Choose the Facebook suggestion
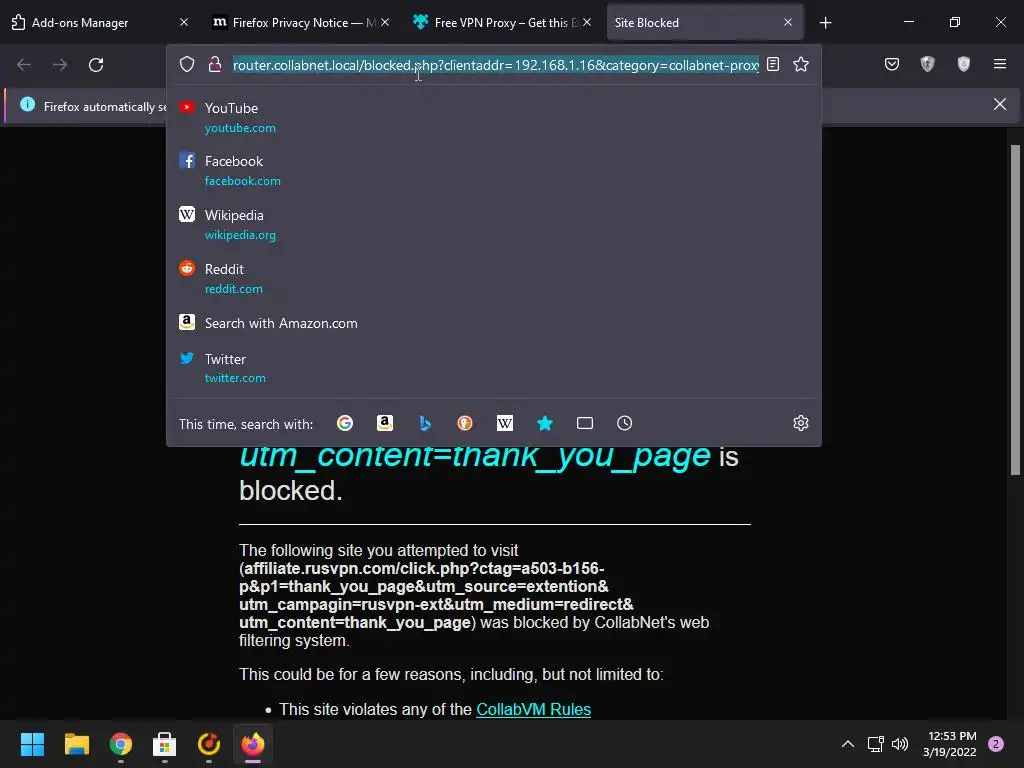Screen dimensions: 1024x768 pyautogui.click(x=494, y=170)
